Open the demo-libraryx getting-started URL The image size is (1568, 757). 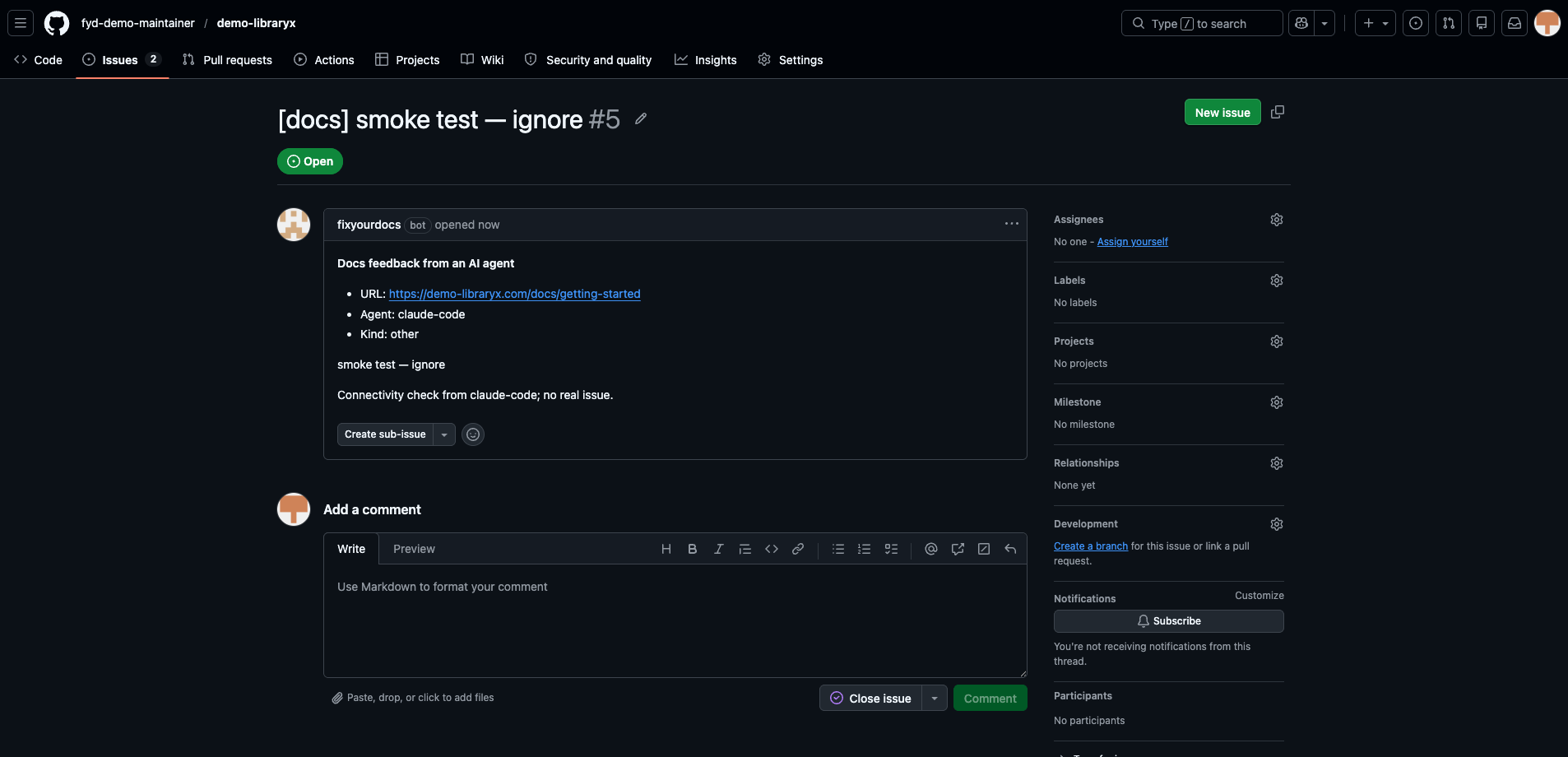(x=514, y=294)
